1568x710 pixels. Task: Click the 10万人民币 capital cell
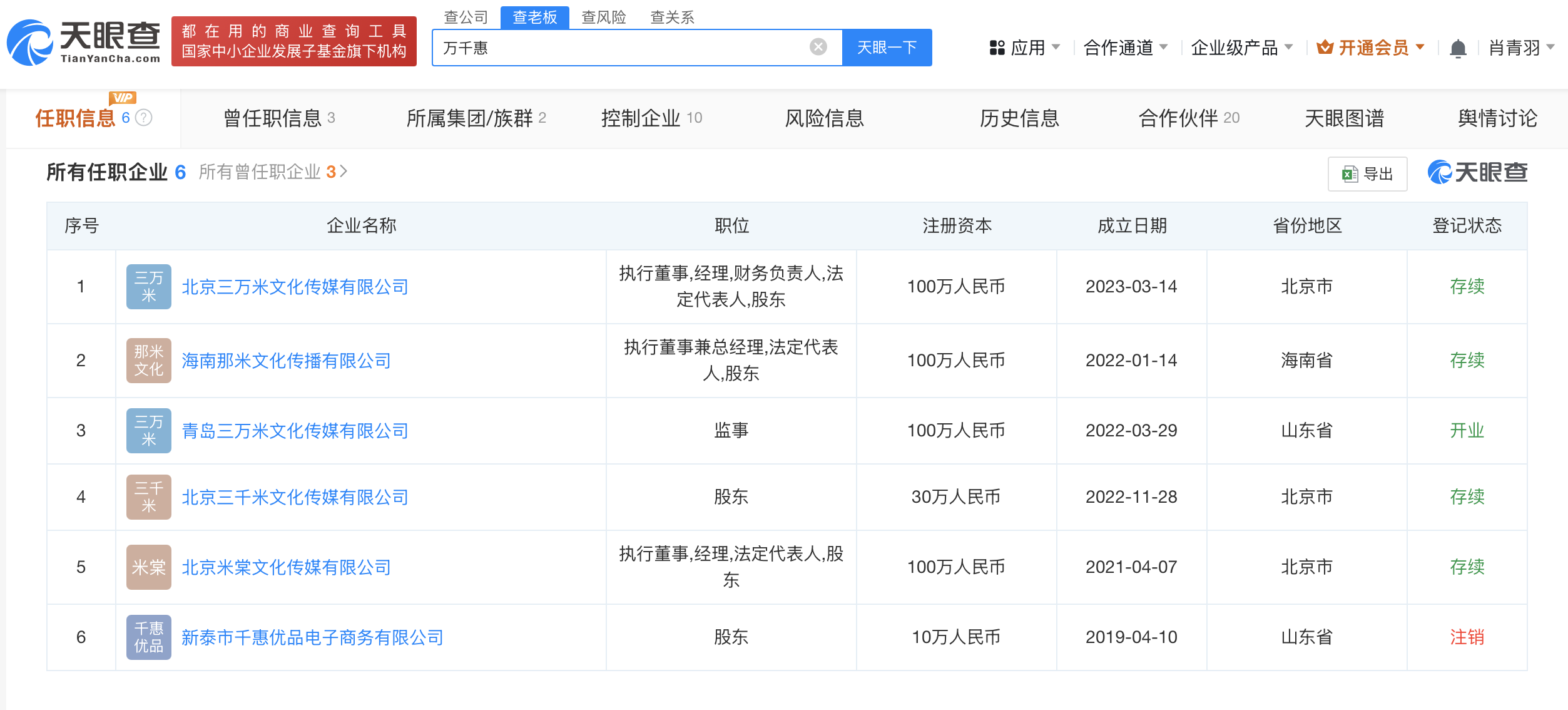point(956,637)
